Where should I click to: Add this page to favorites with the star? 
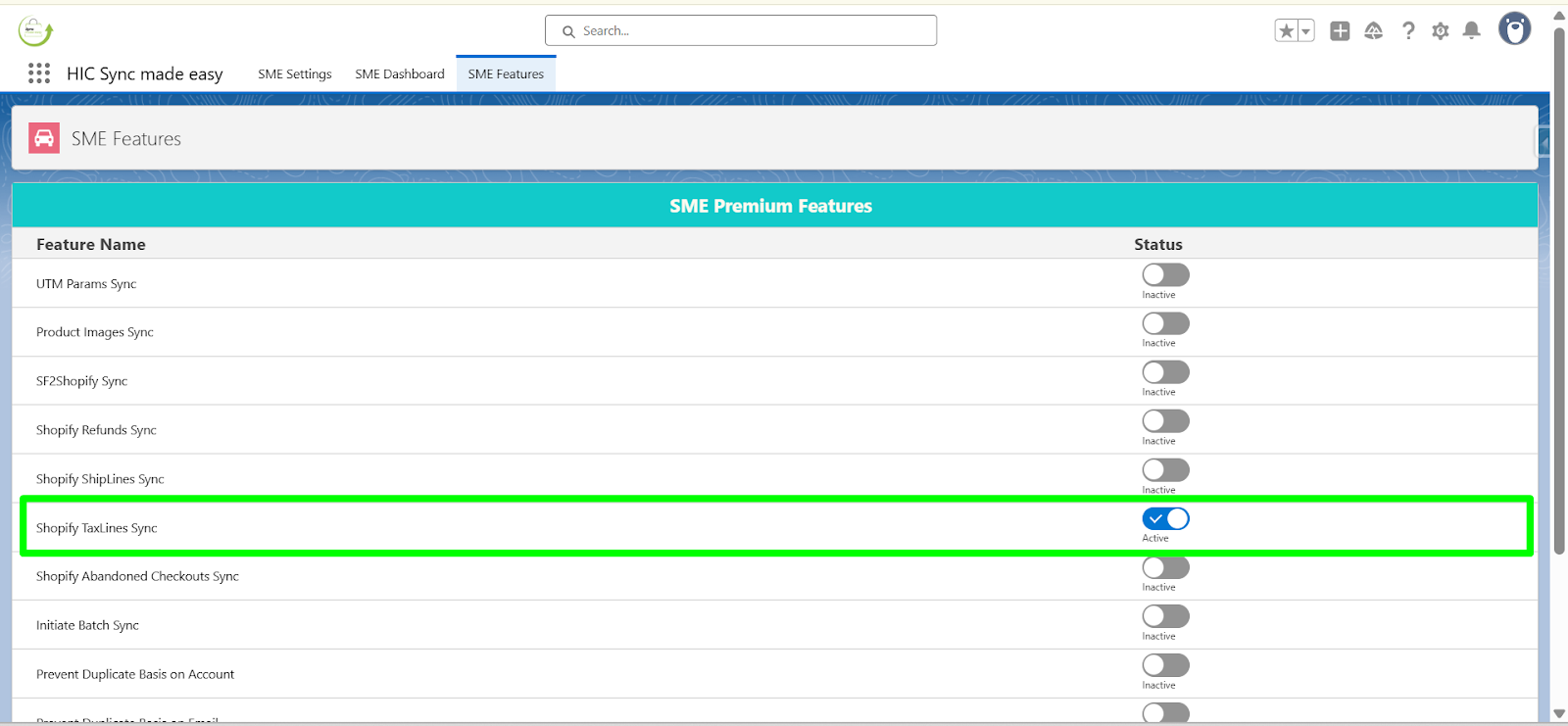tap(1286, 31)
